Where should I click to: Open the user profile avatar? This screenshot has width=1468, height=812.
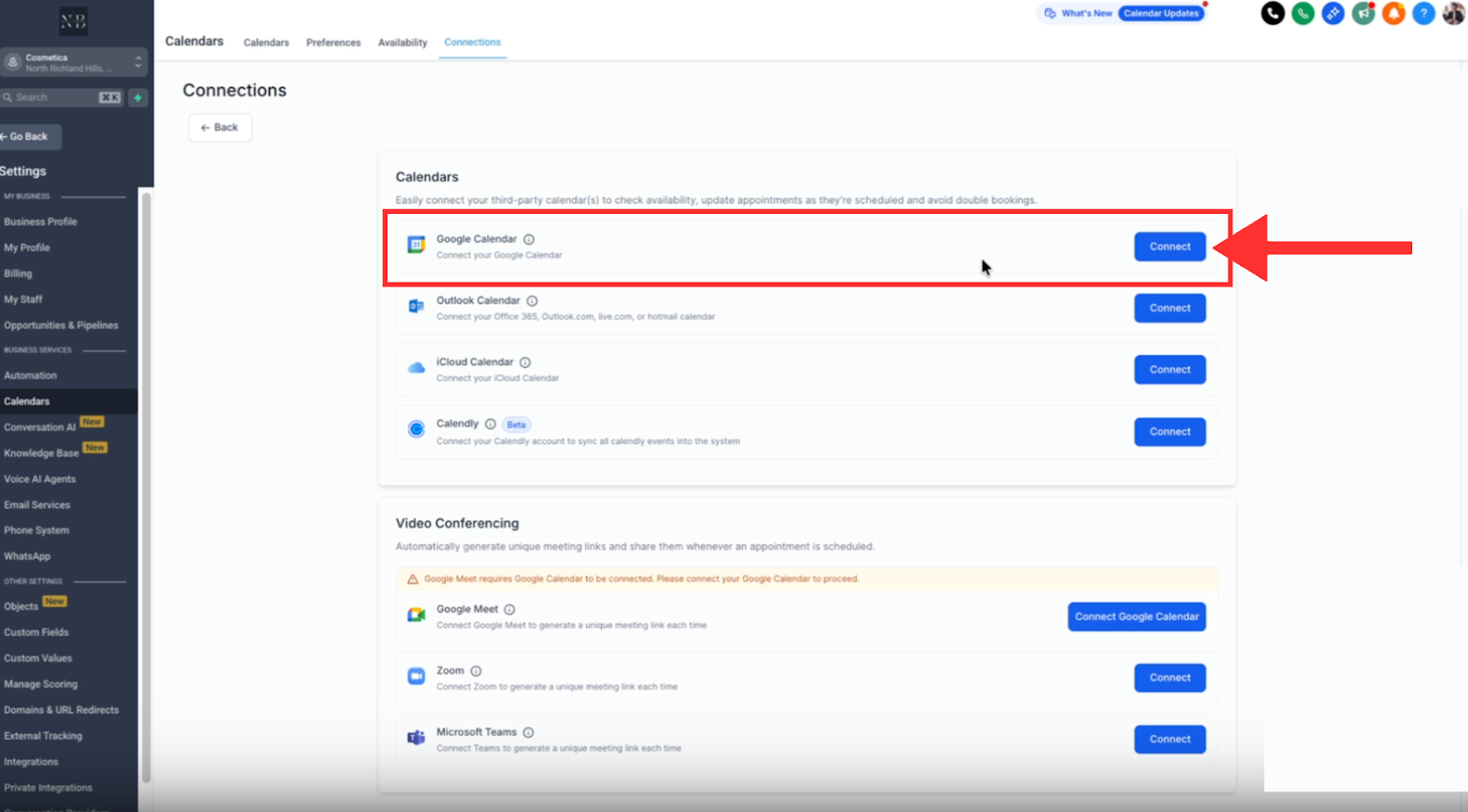[1453, 13]
